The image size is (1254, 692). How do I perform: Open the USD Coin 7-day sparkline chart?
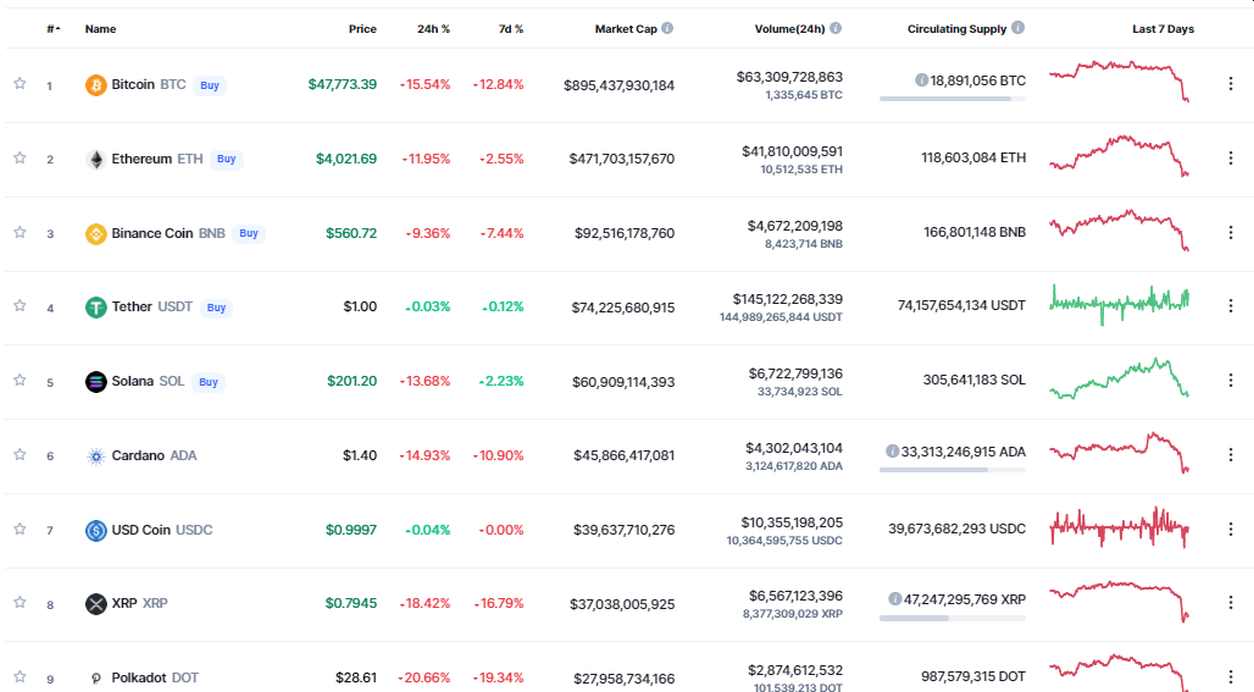point(1119,528)
